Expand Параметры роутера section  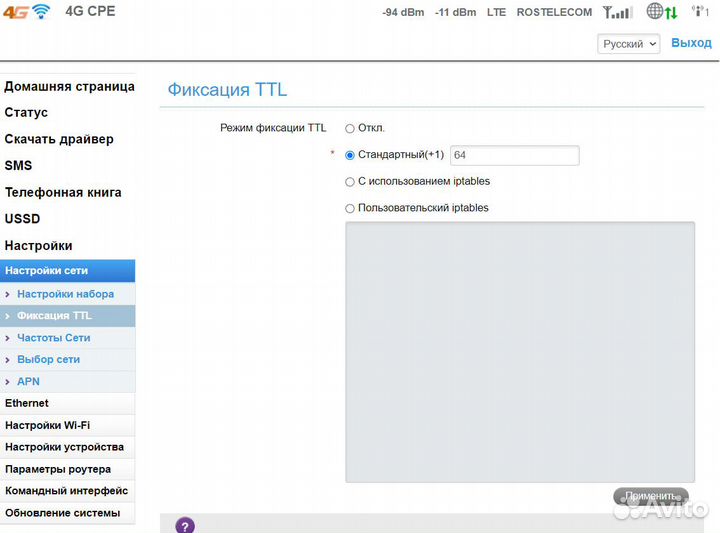pos(68,469)
